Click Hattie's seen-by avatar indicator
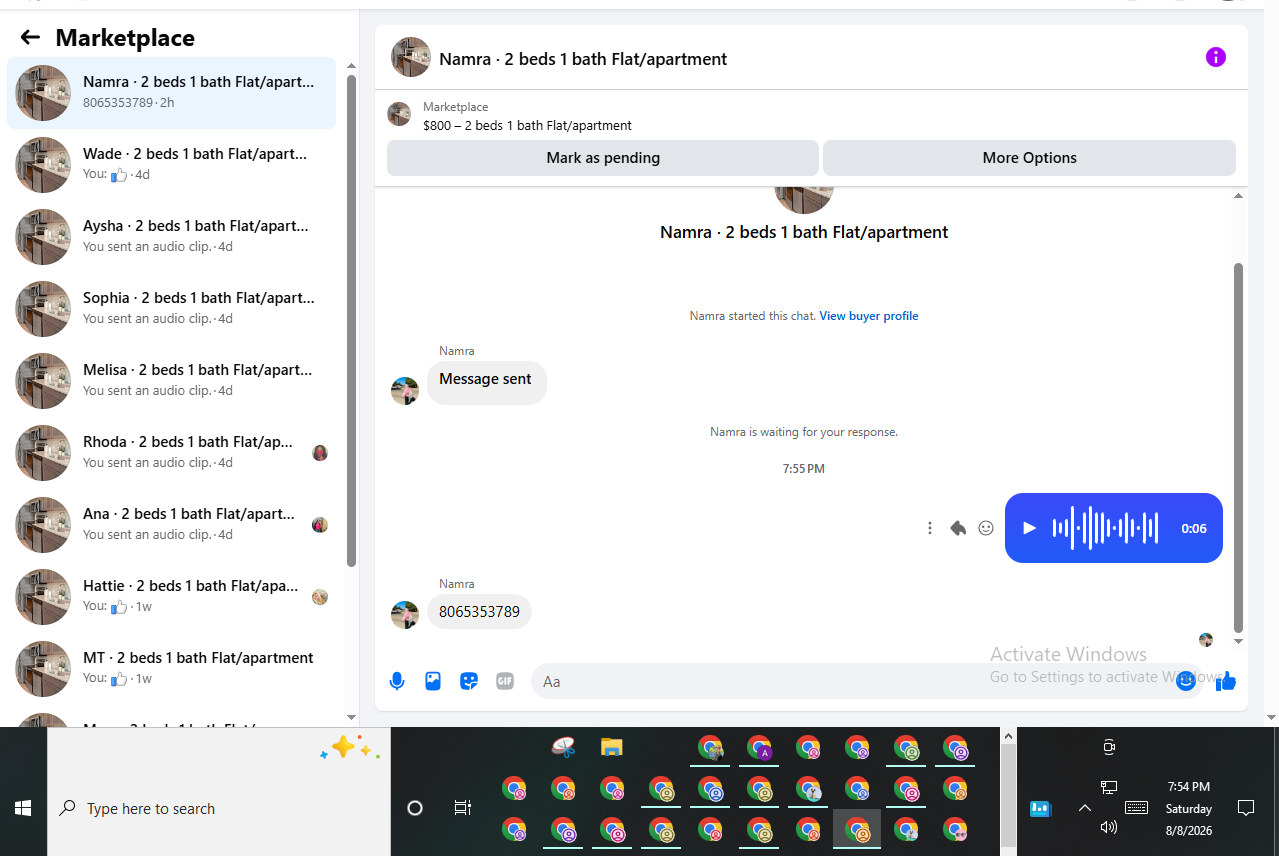The width and height of the screenshot is (1279, 856). click(x=320, y=597)
